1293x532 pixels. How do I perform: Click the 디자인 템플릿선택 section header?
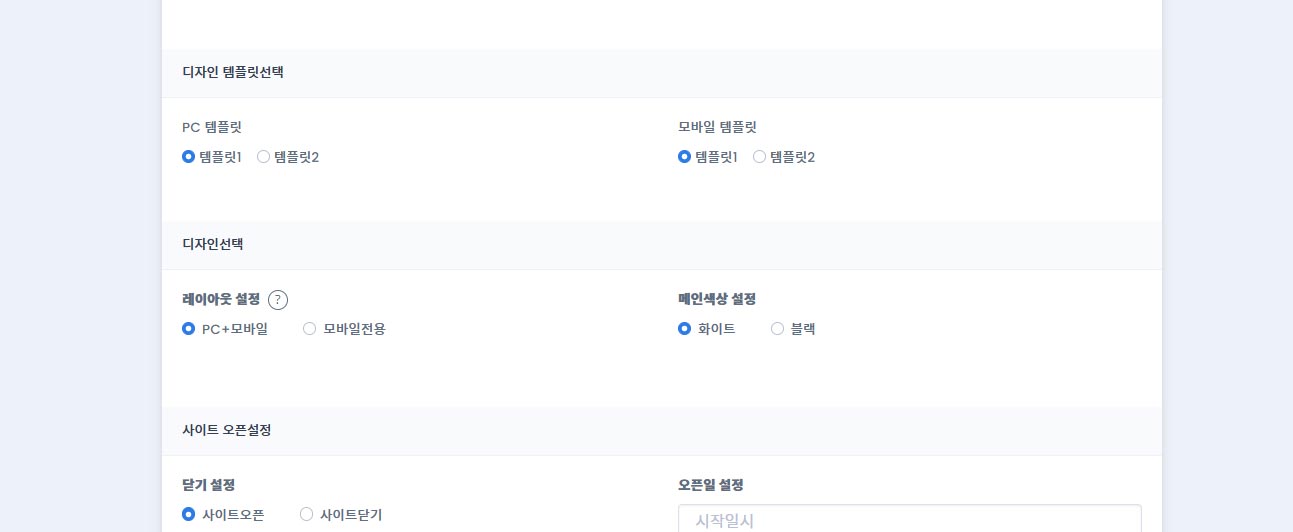click(233, 72)
